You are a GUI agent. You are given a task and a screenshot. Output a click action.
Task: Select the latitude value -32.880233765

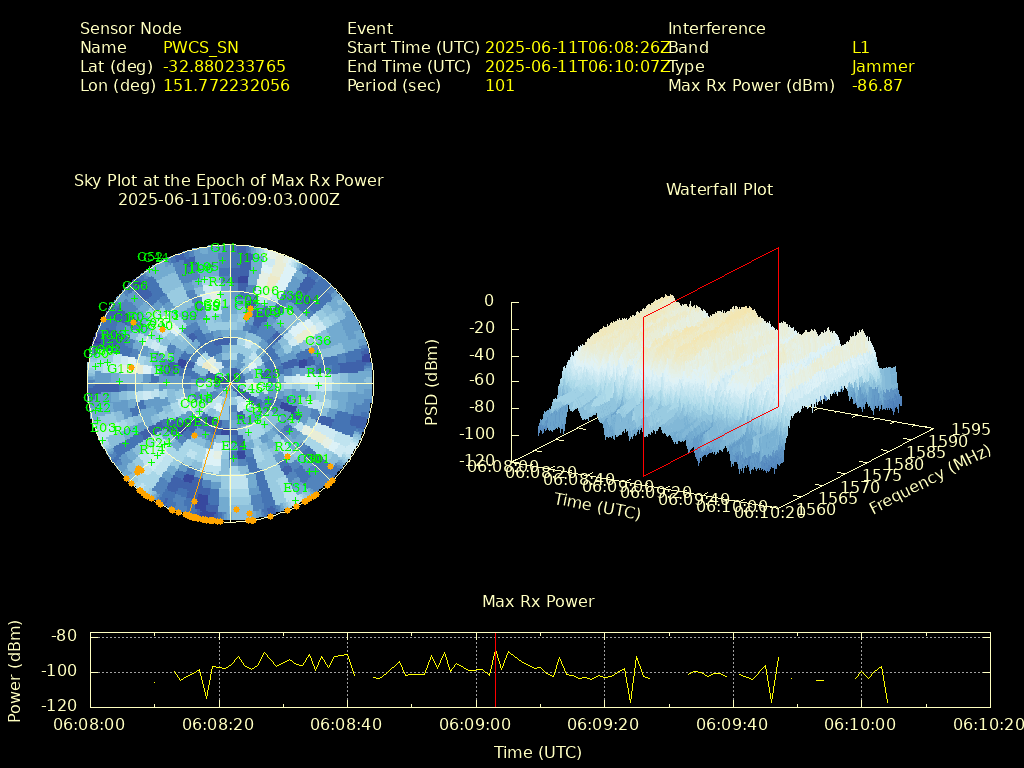pos(224,67)
